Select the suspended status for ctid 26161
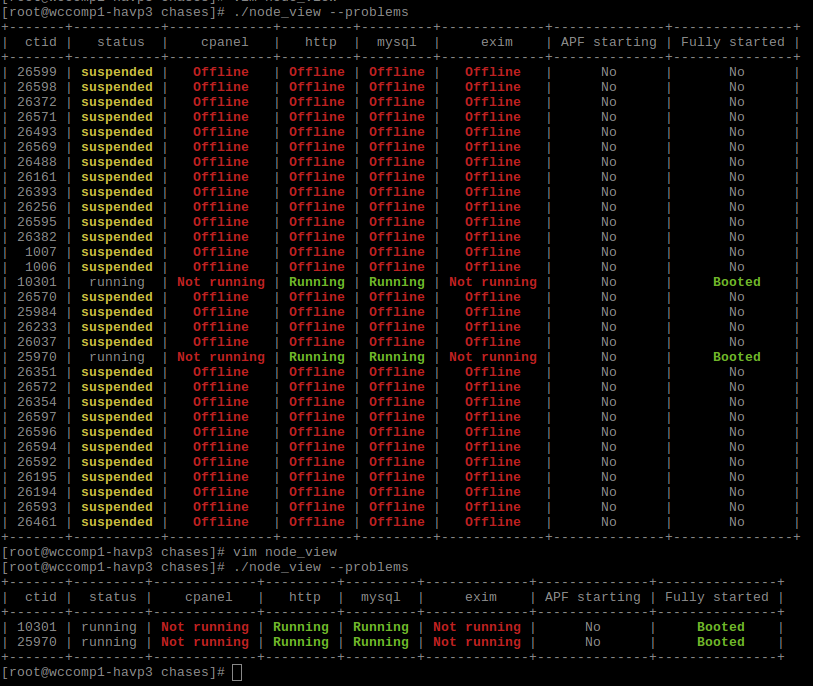 (117, 177)
